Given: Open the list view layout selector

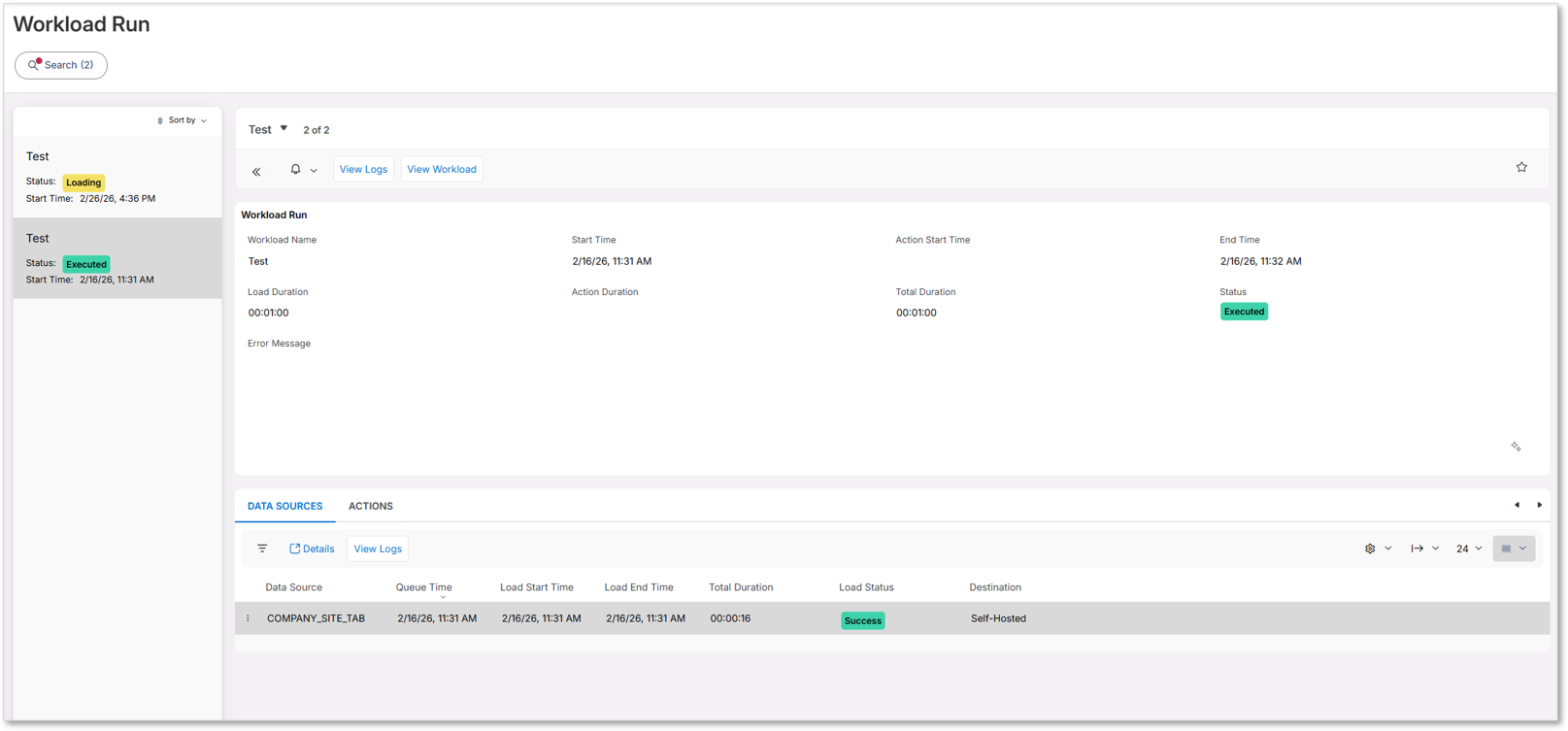Looking at the screenshot, I should [x=1514, y=548].
